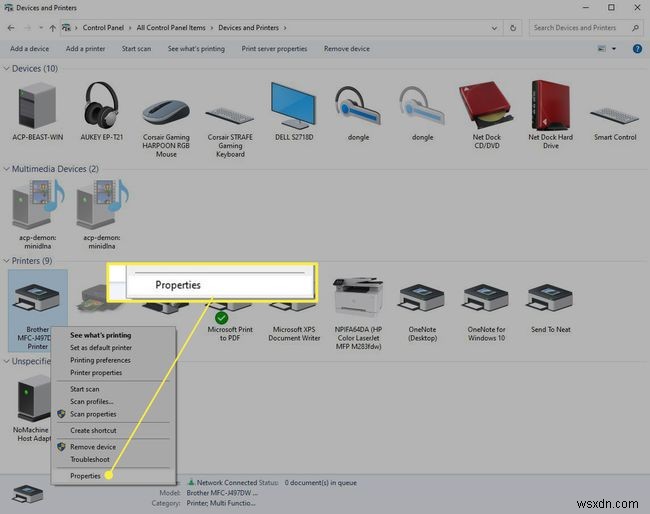This screenshot has height=514, width=650.
Task: Select the OneNote (Desktop) printer icon
Action: [x=422, y=298]
